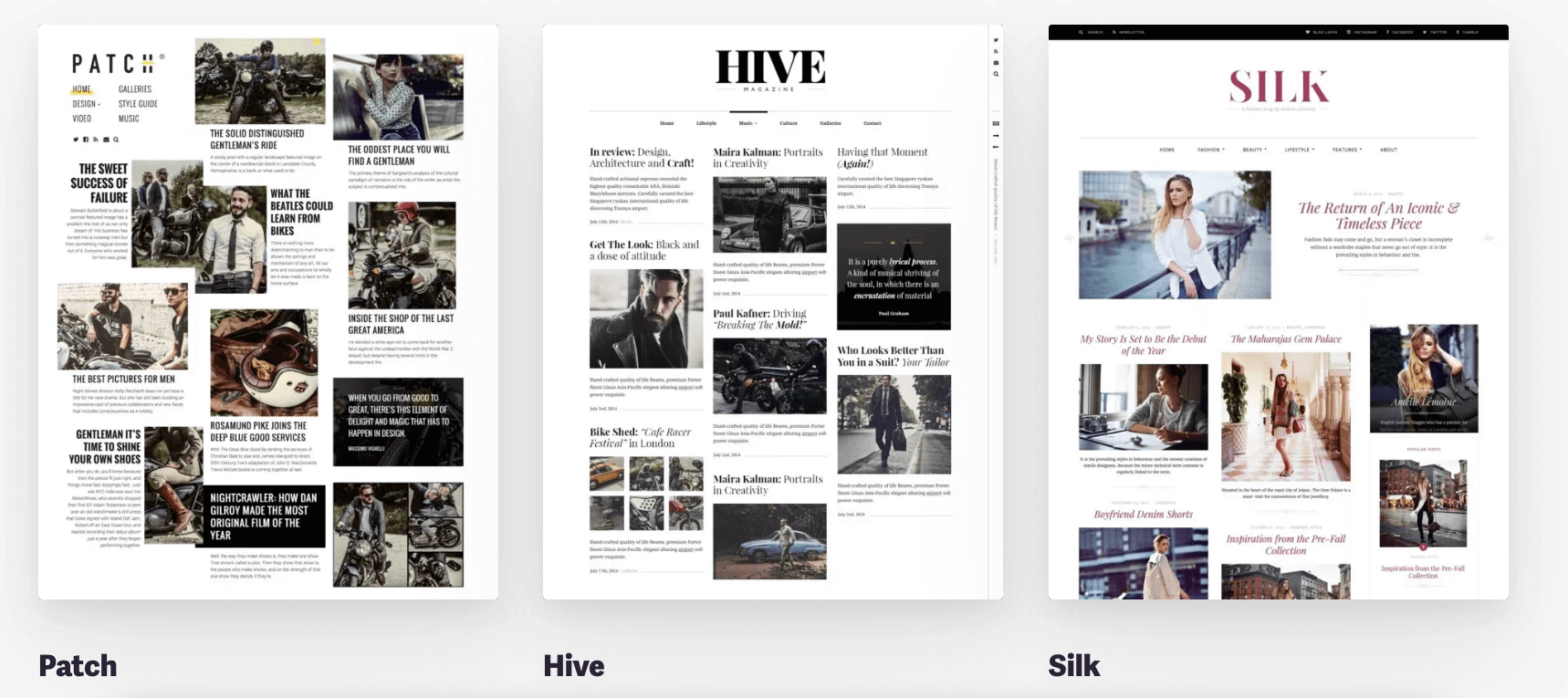This screenshot has width=1568, height=698.
Task: Select About in Silk navigation
Action: [x=1388, y=150]
